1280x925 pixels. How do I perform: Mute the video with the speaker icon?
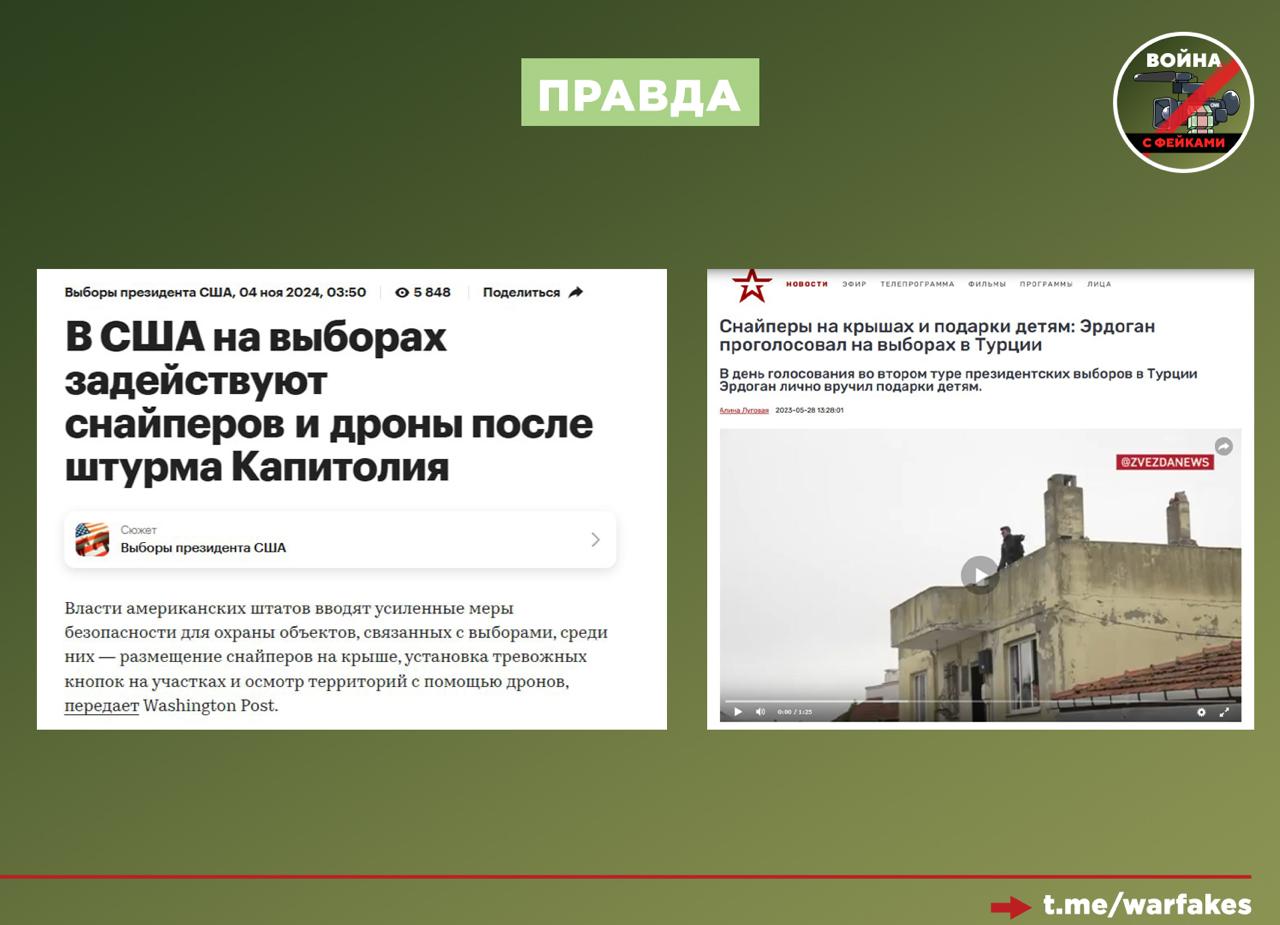coord(760,712)
